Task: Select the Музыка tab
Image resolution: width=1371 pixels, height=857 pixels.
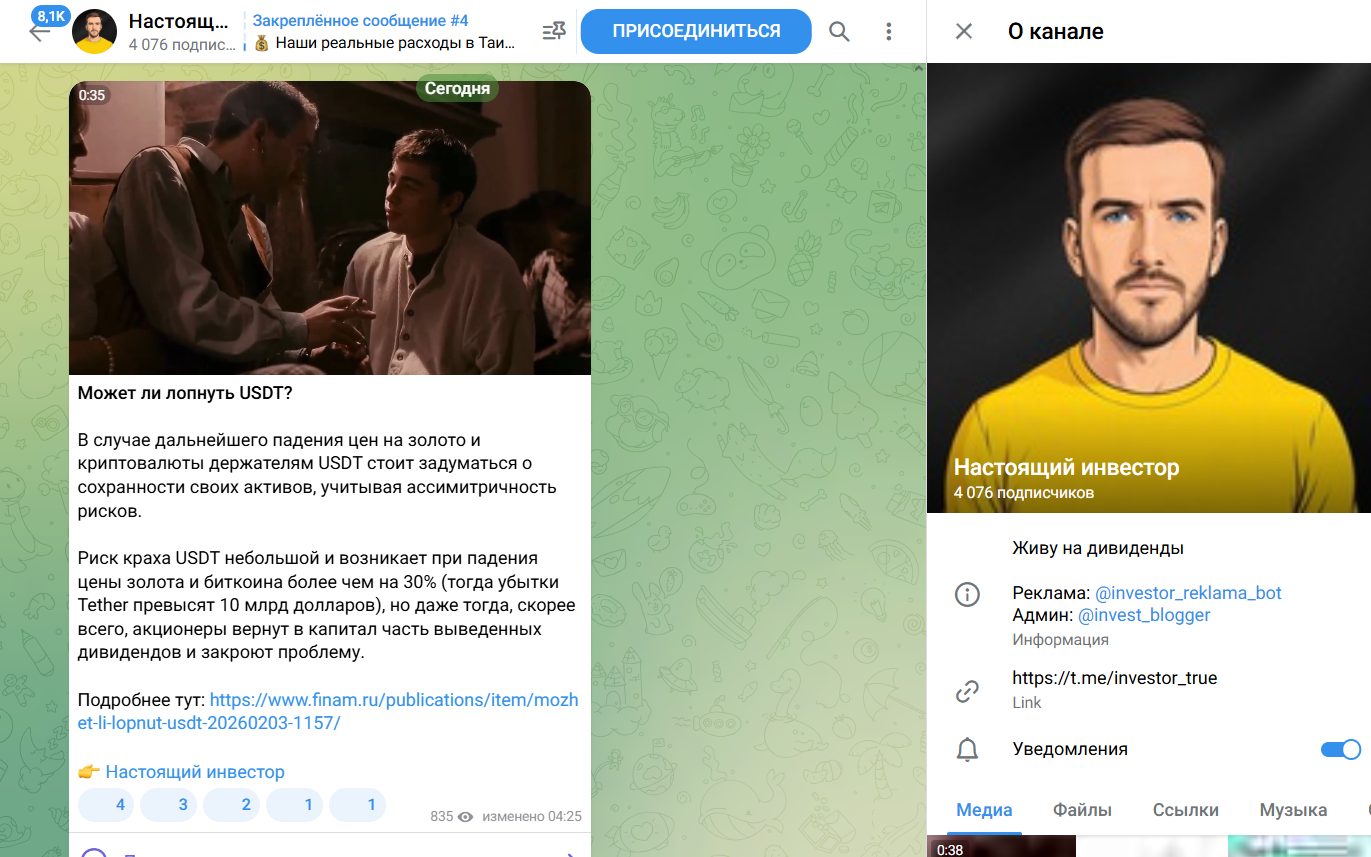Action: pyautogui.click(x=1293, y=810)
